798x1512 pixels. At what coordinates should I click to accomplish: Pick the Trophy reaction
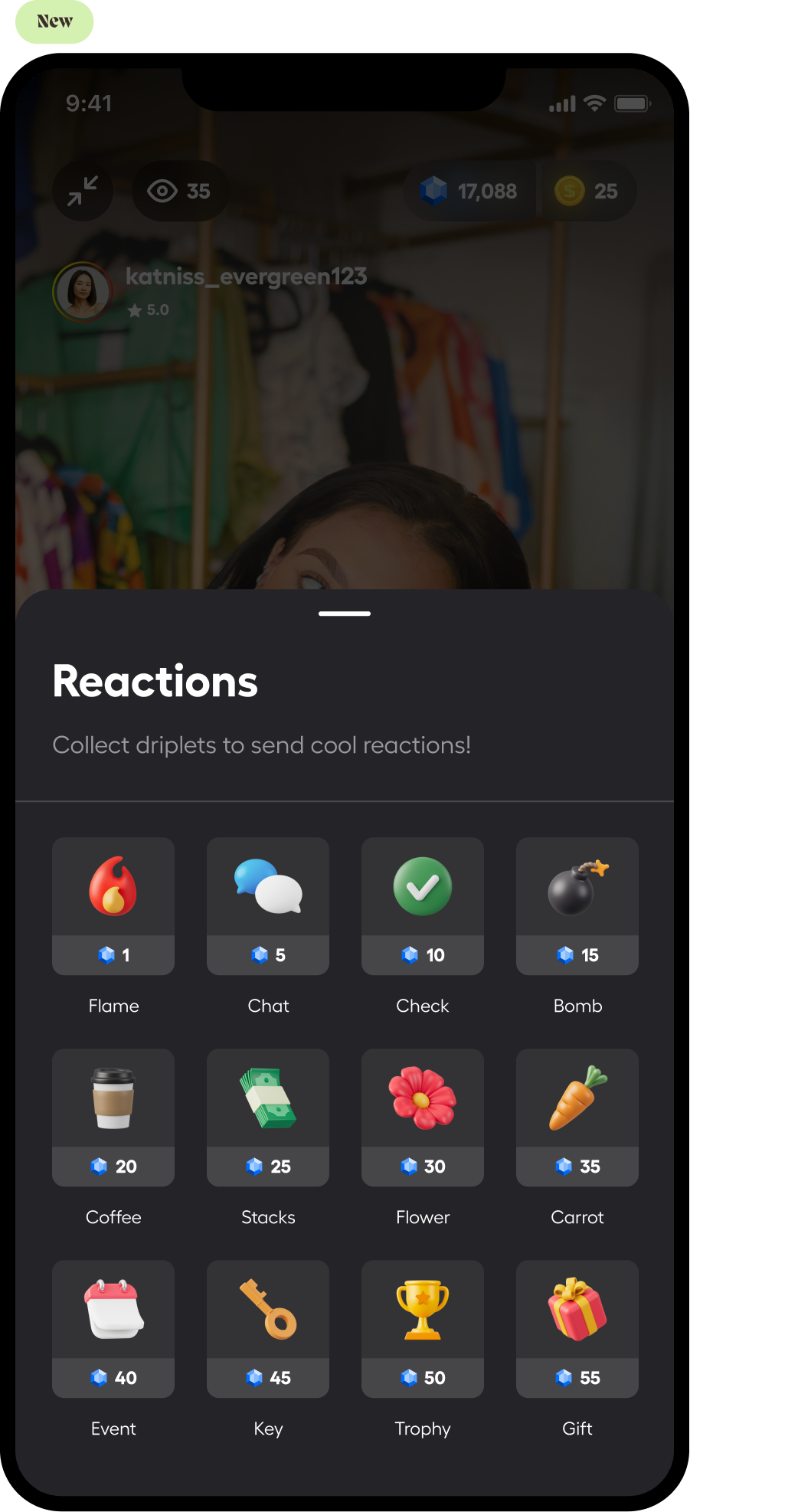pos(423,1328)
